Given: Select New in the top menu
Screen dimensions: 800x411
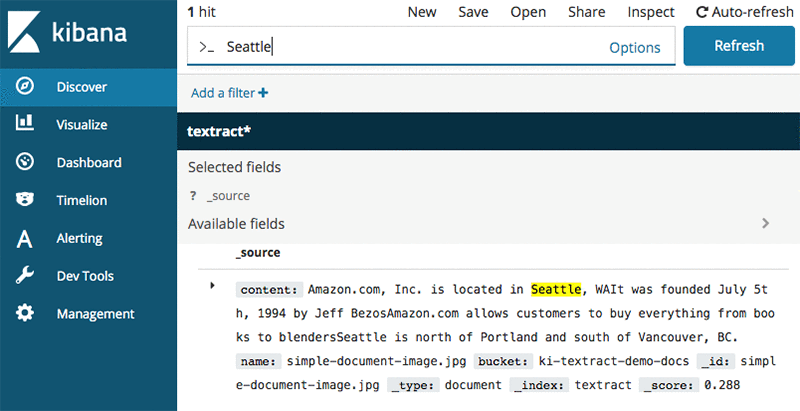Looking at the screenshot, I should (422, 12).
